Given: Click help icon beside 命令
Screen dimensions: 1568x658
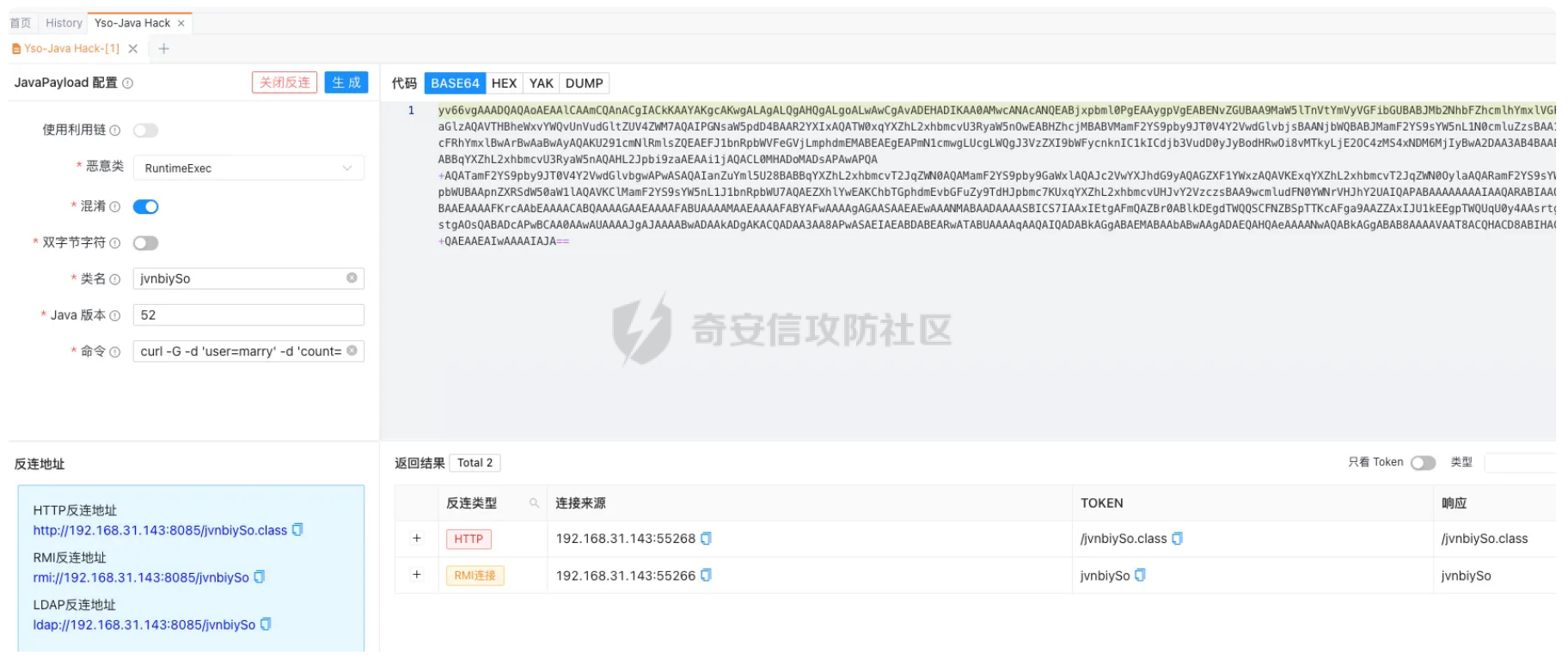Looking at the screenshot, I should [x=114, y=352].
